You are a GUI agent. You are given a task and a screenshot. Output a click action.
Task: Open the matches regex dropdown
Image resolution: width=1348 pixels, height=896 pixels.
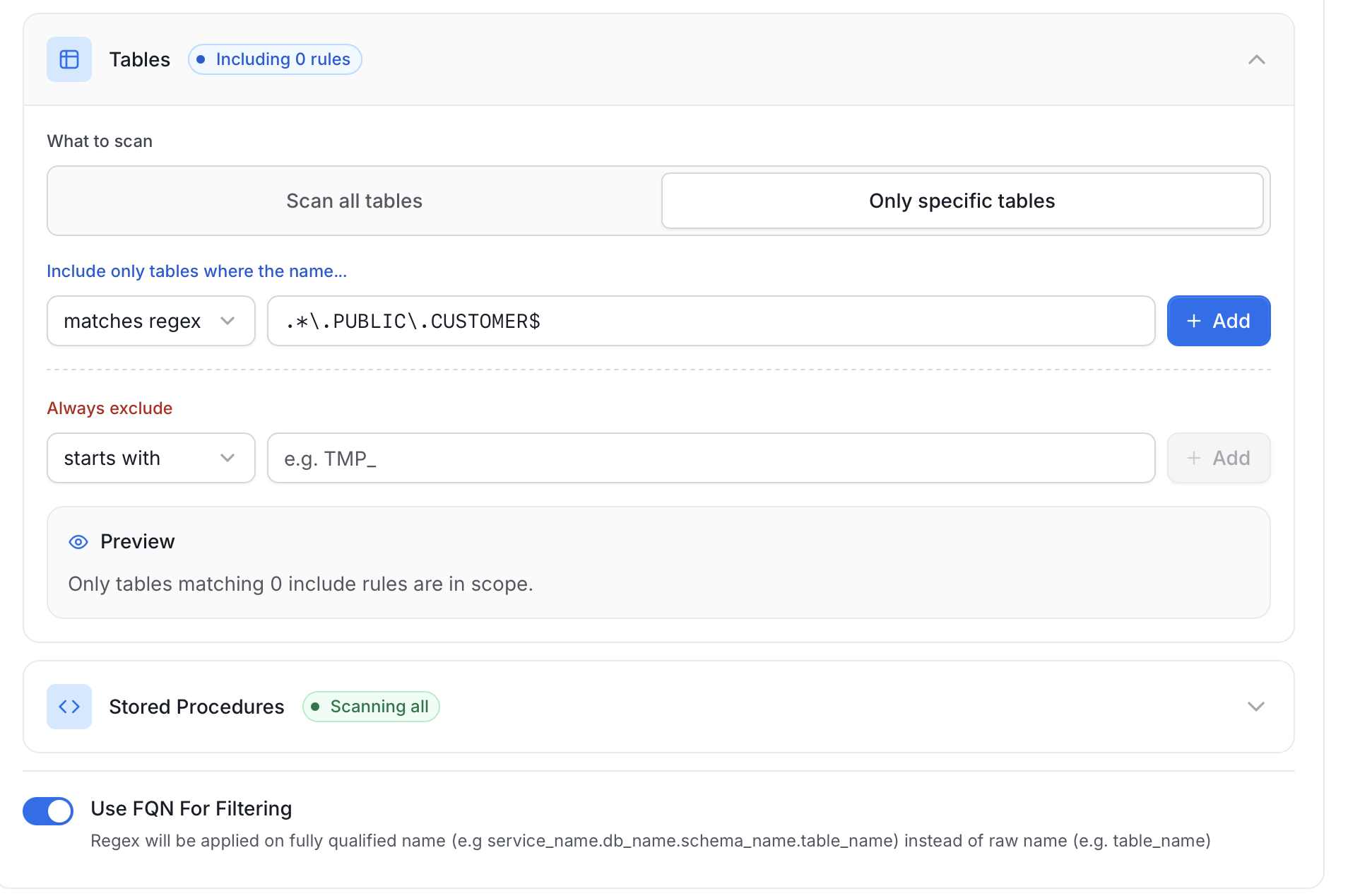click(151, 321)
